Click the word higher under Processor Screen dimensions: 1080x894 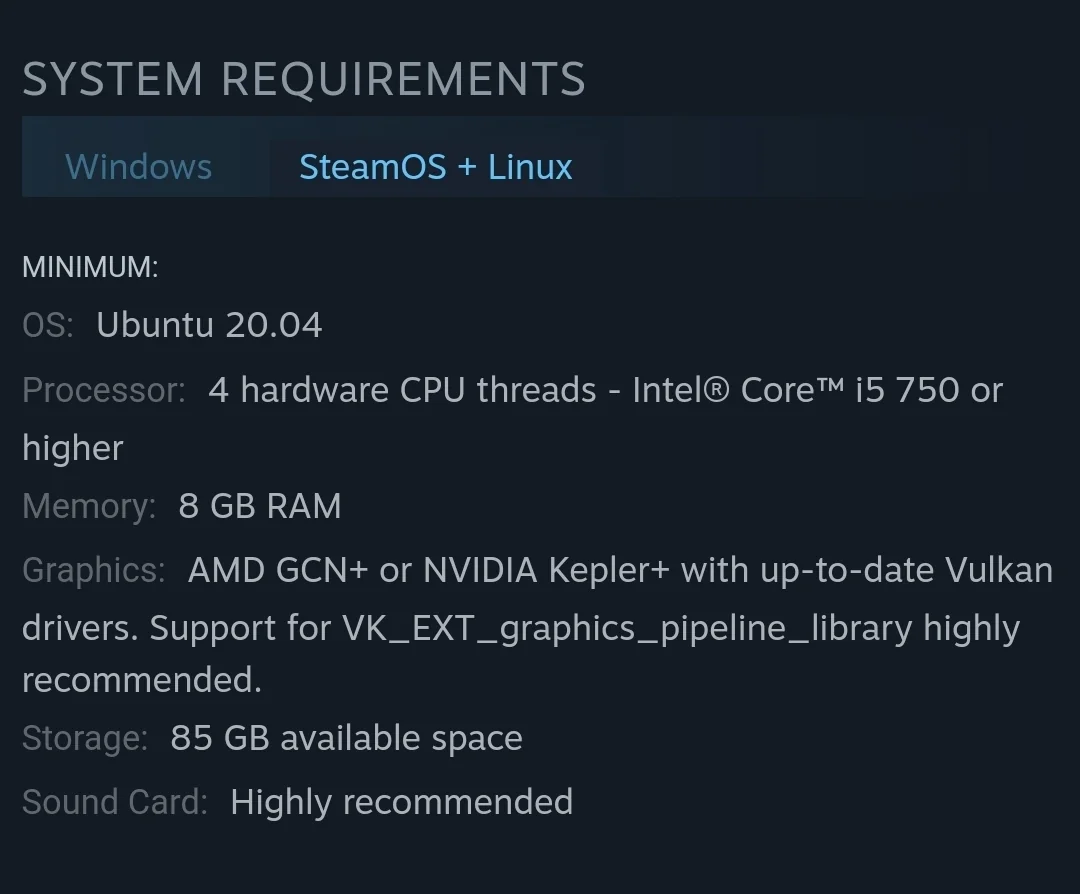coord(72,448)
